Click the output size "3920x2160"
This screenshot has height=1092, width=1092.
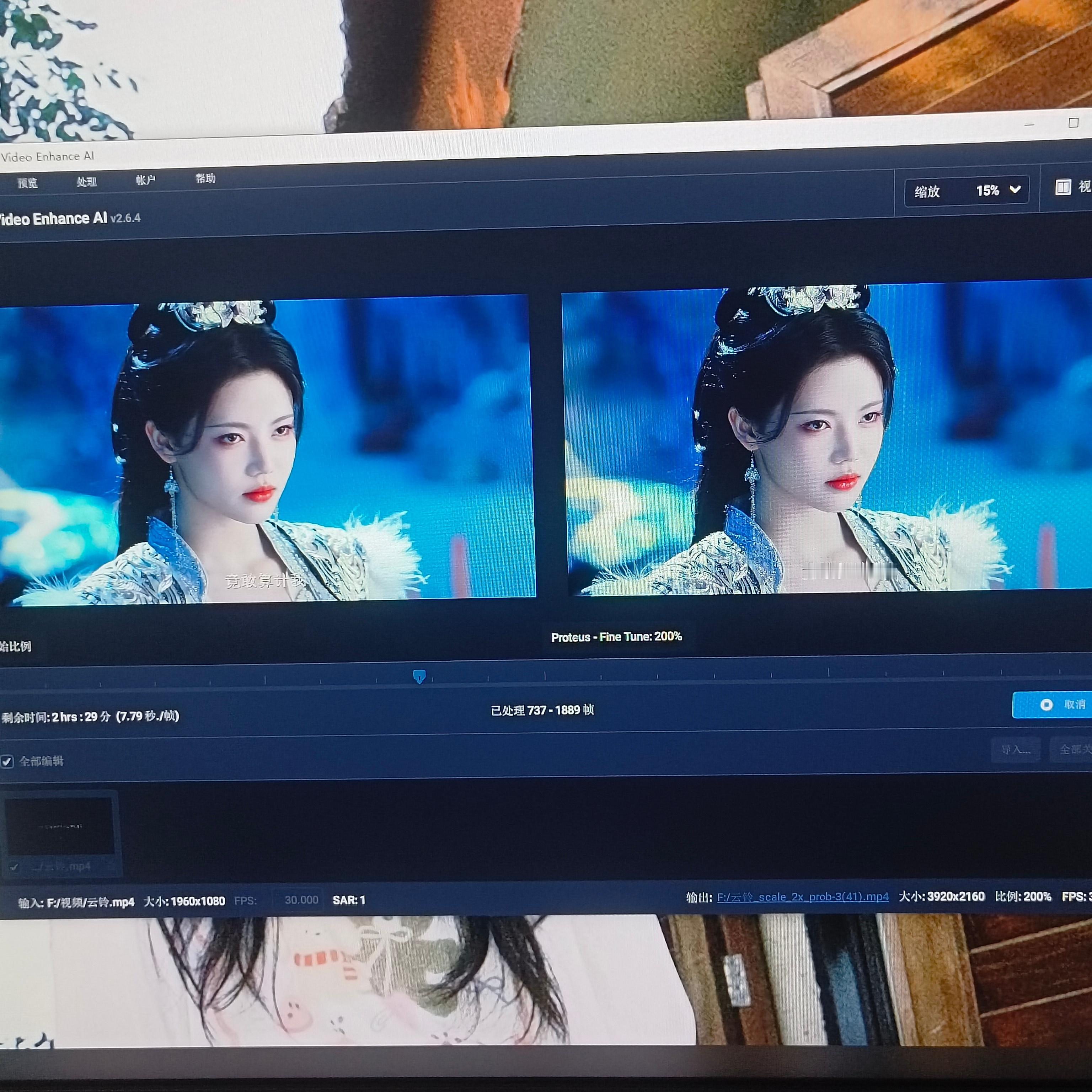tap(956, 896)
